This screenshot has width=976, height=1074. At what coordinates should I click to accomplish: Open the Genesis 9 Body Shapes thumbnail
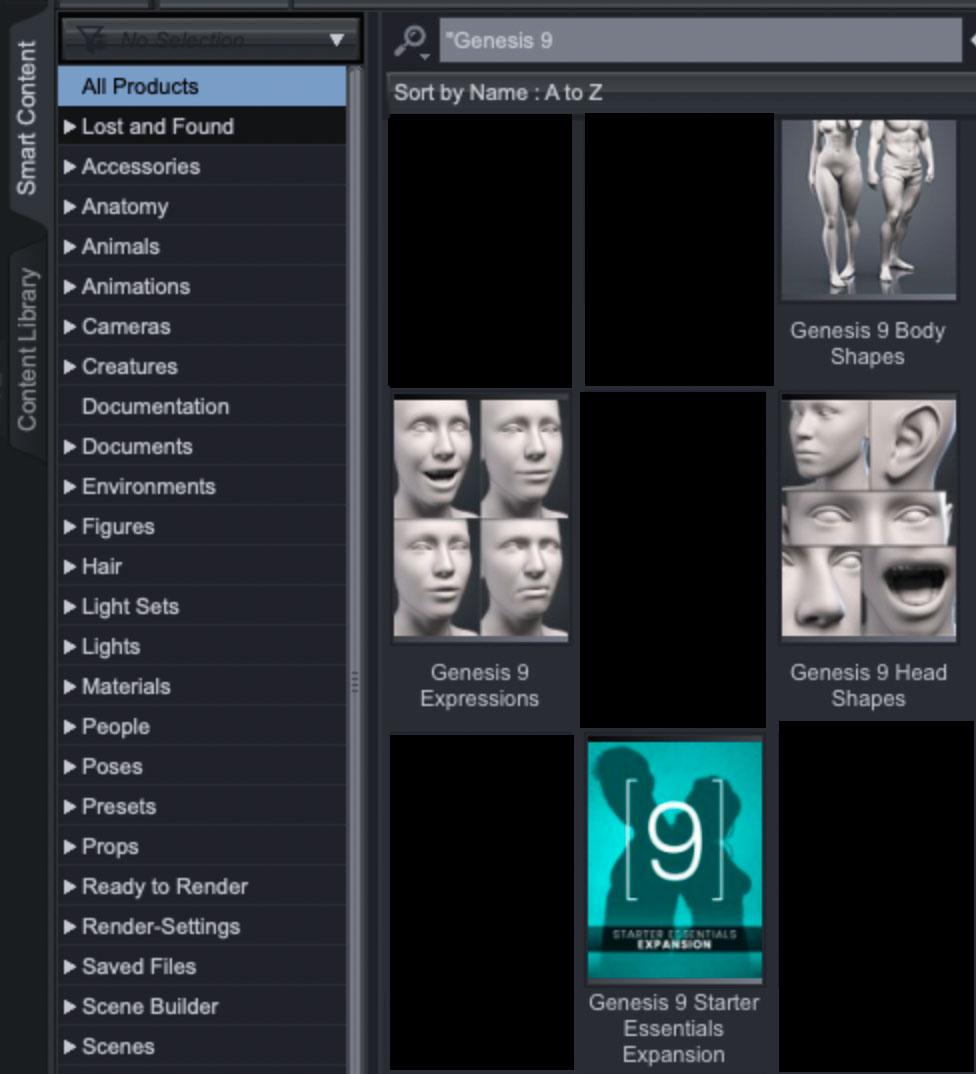pos(868,209)
